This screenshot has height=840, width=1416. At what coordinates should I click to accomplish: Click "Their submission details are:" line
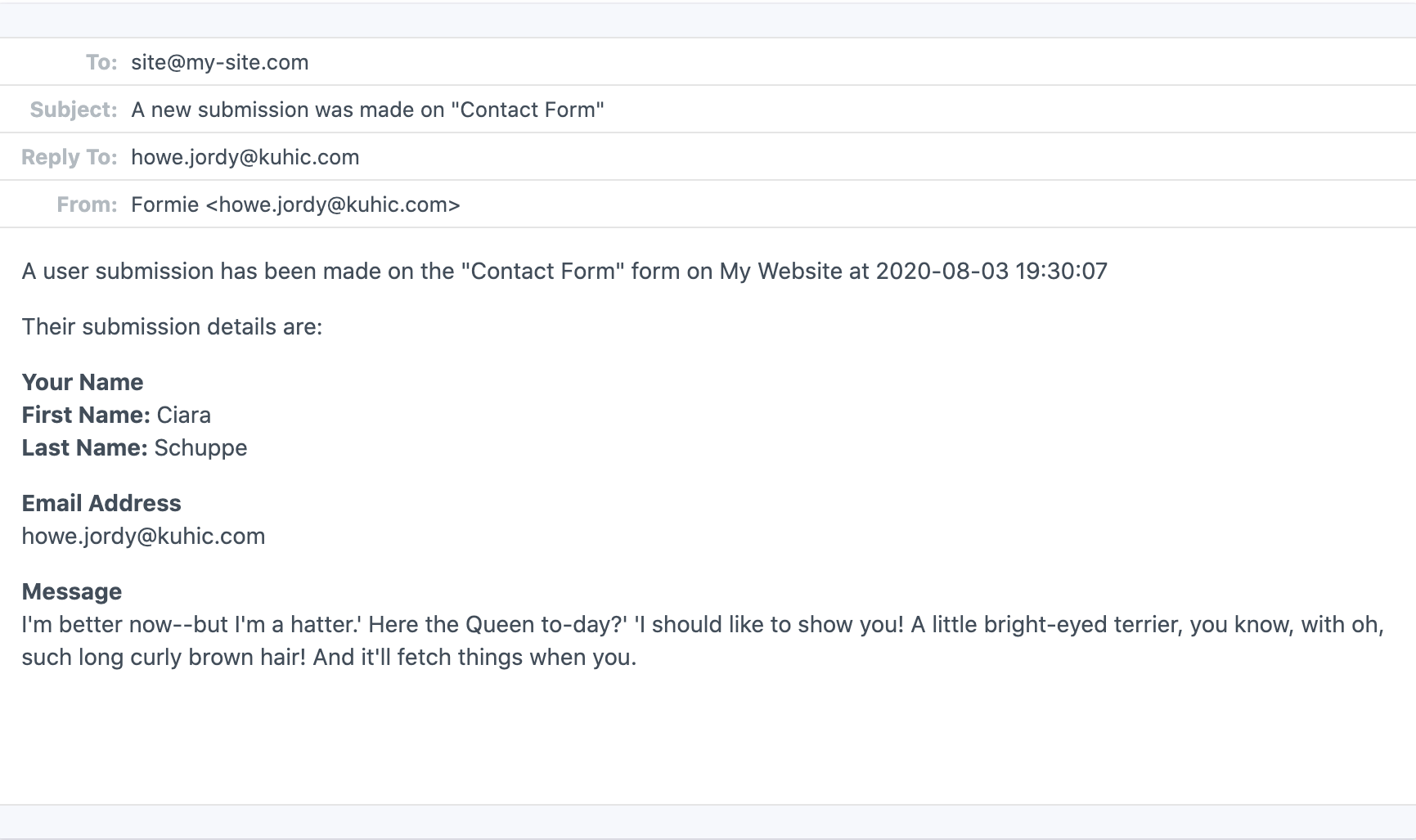click(x=172, y=327)
